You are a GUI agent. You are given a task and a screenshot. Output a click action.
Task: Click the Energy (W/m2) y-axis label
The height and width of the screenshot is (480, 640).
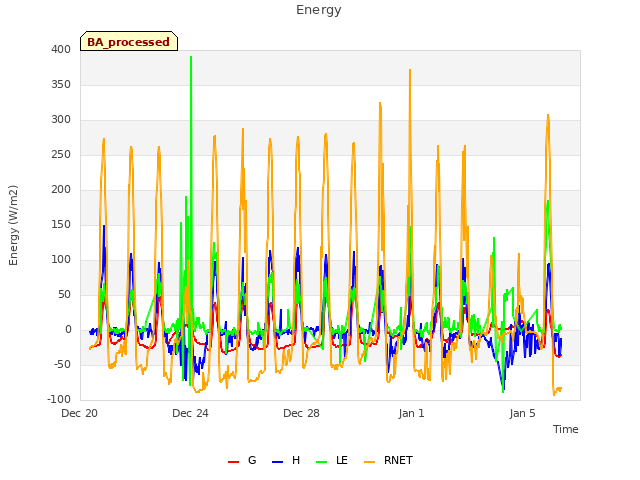(x=13, y=225)
